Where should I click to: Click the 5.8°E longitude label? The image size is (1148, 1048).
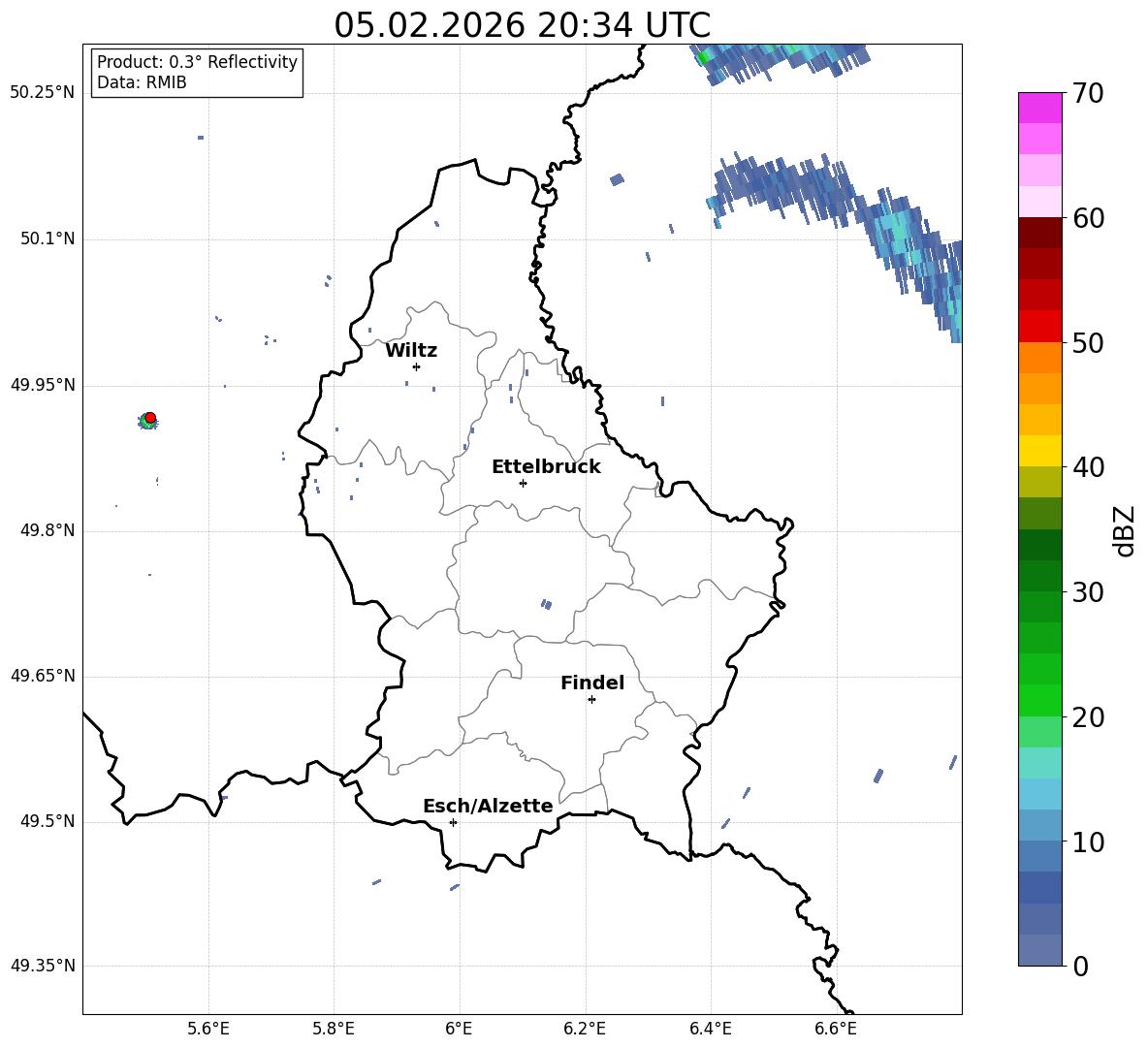334,1029
